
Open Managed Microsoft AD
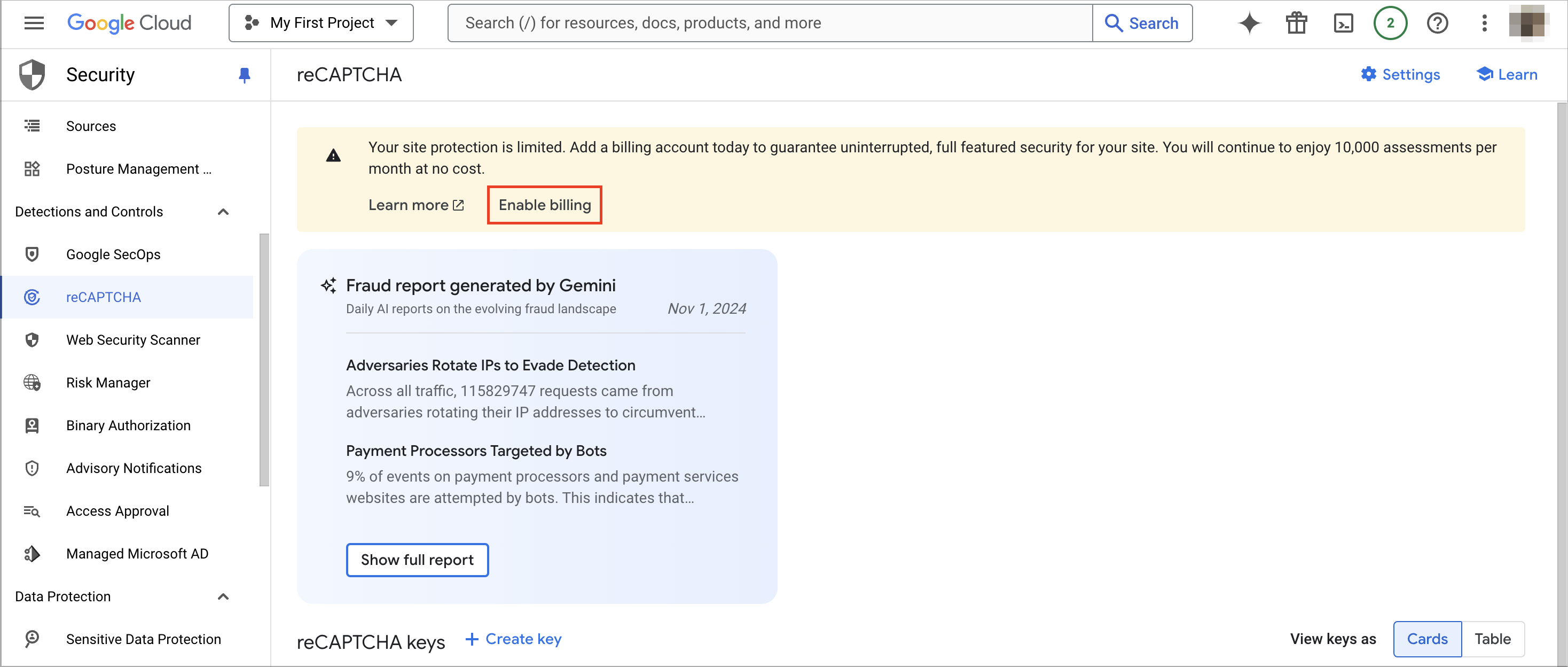click(x=128, y=553)
